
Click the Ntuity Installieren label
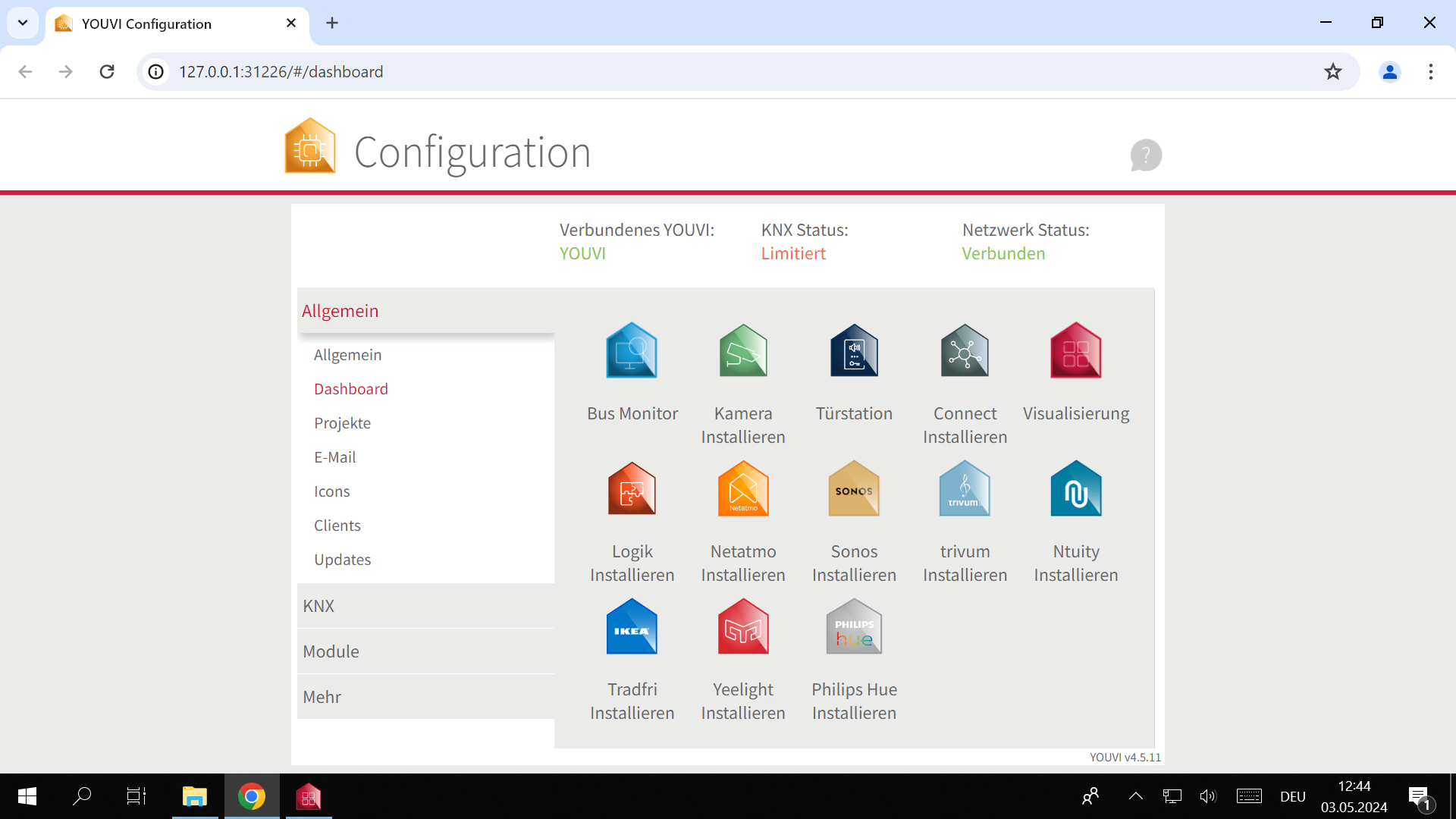1076,563
